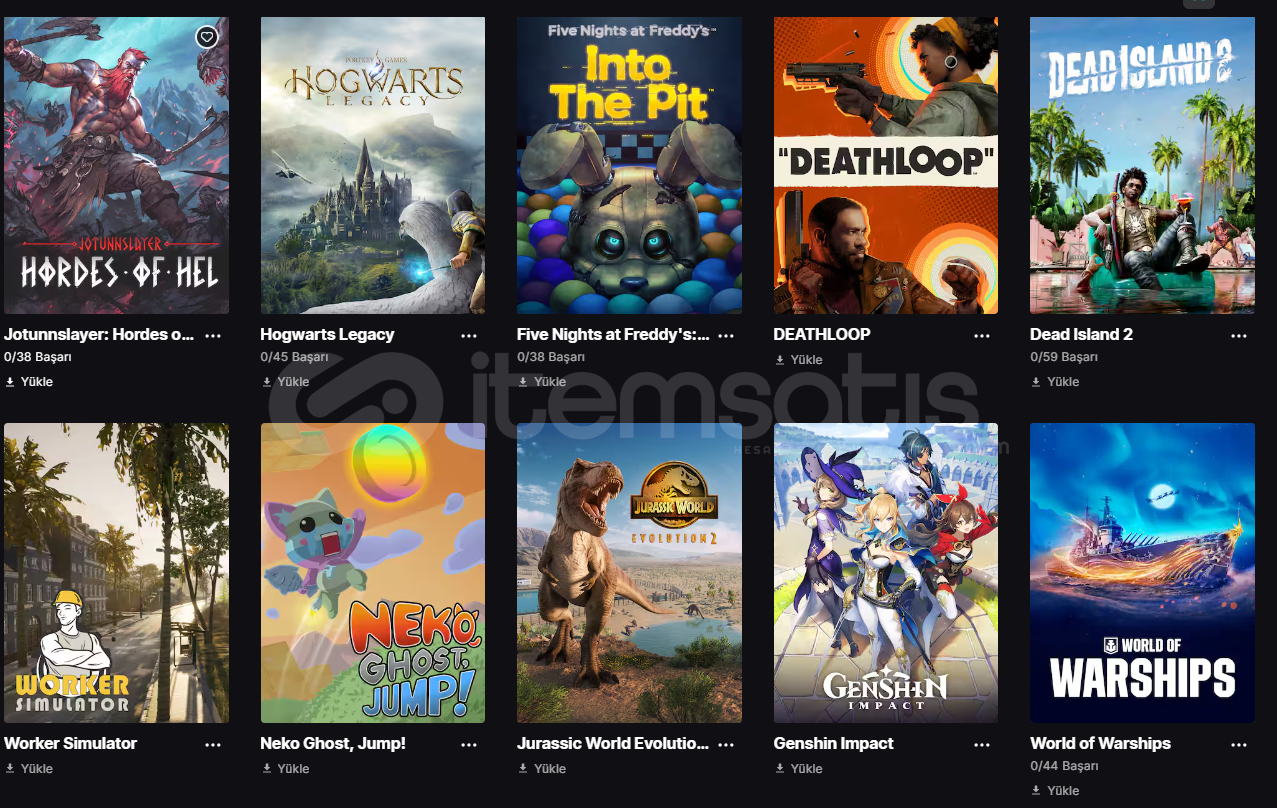Open the Hogwarts Legacy cover art
This screenshot has width=1277, height=808.
pyautogui.click(x=373, y=165)
